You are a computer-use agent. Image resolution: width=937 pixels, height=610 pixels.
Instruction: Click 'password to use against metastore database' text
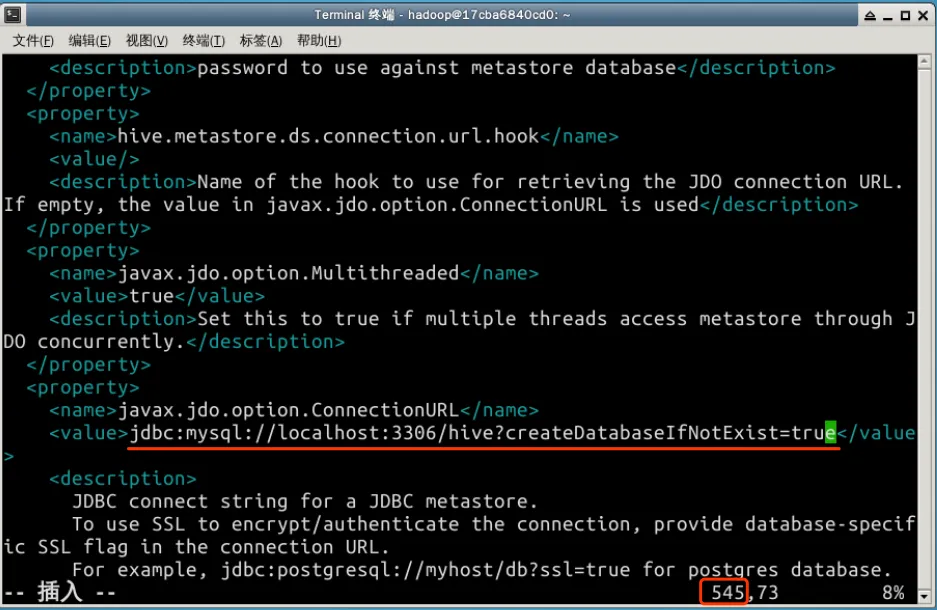coord(437,68)
